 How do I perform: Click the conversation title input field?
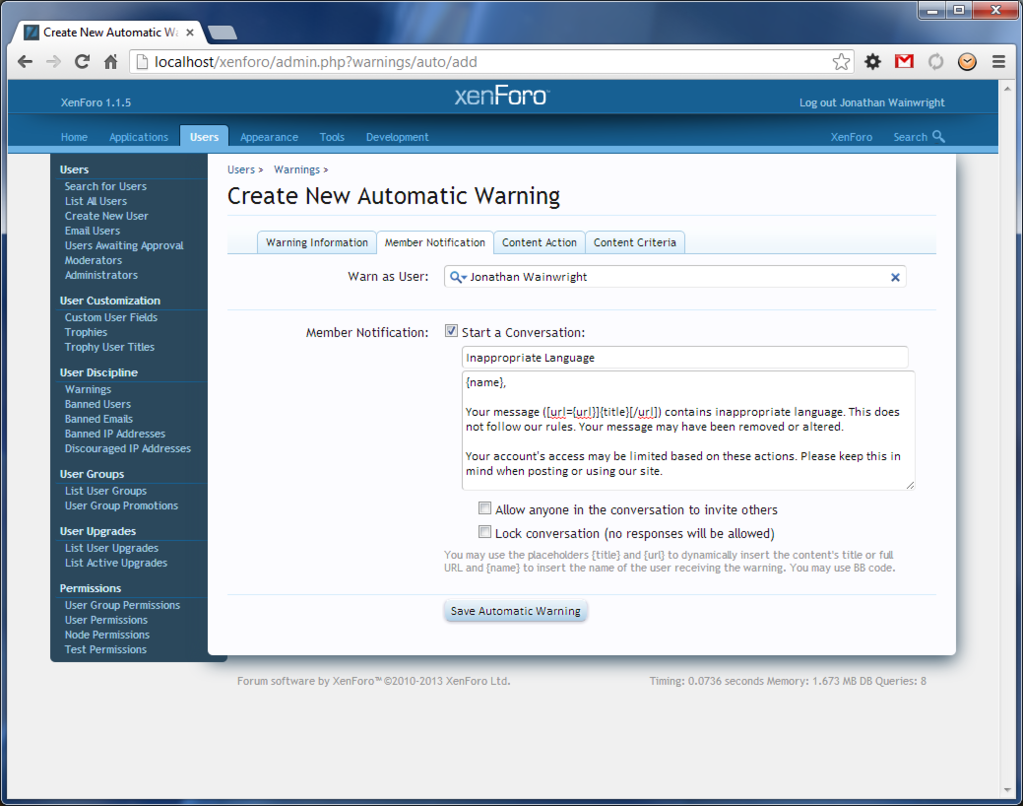[684, 357]
